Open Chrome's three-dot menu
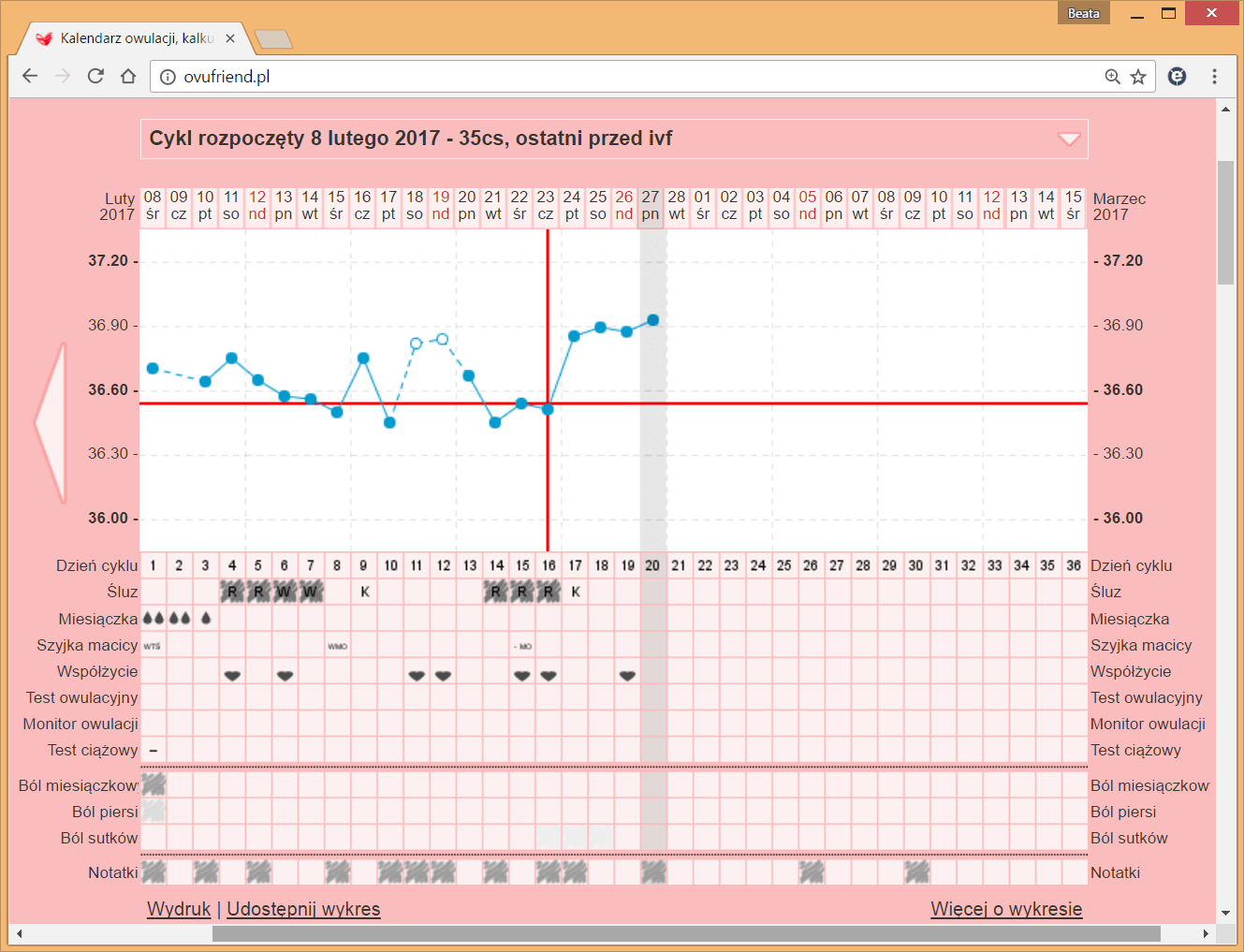1244x952 pixels. tap(1214, 77)
